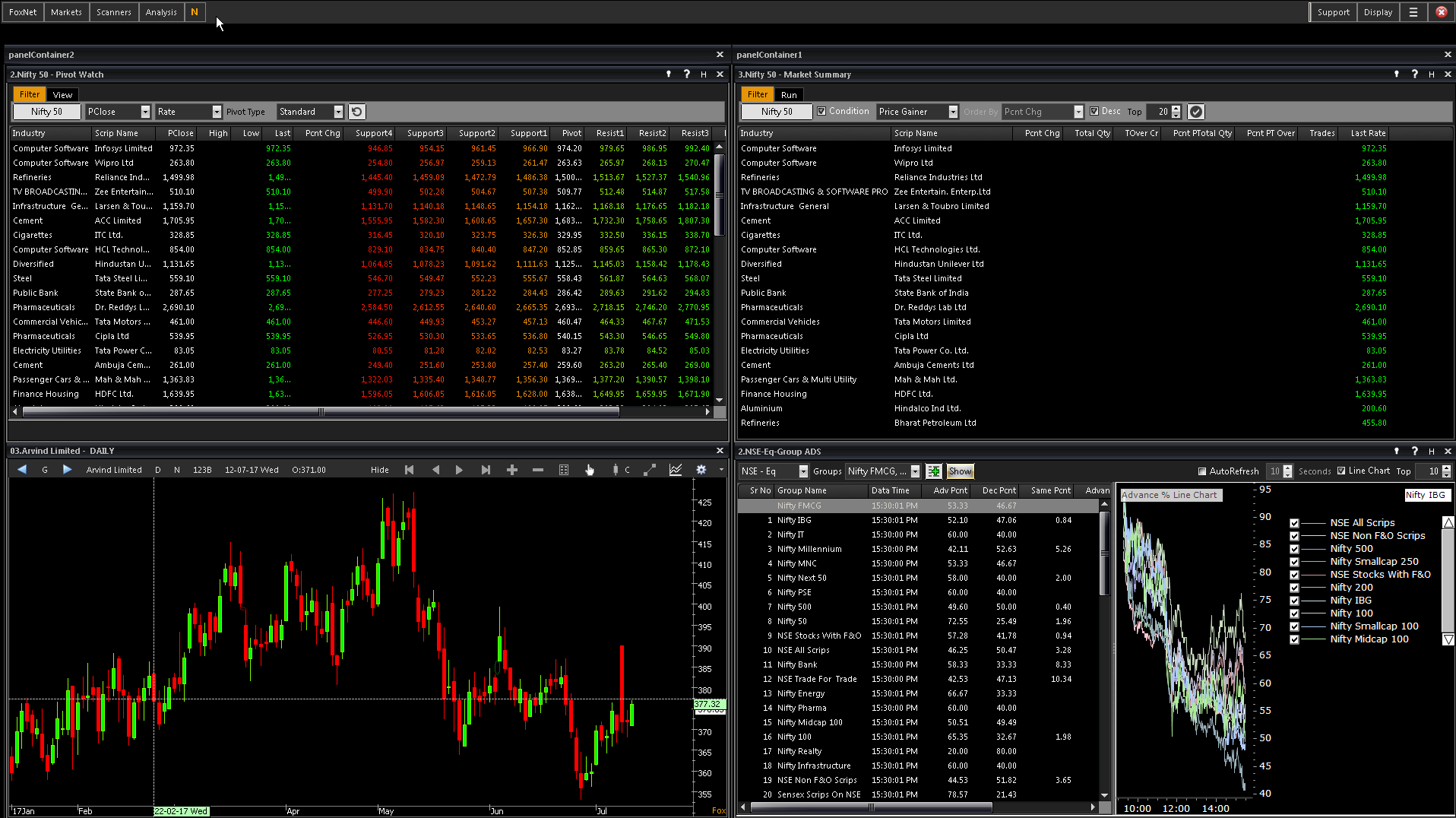
Task: Step chart forward one bar
Action: [x=459, y=470]
